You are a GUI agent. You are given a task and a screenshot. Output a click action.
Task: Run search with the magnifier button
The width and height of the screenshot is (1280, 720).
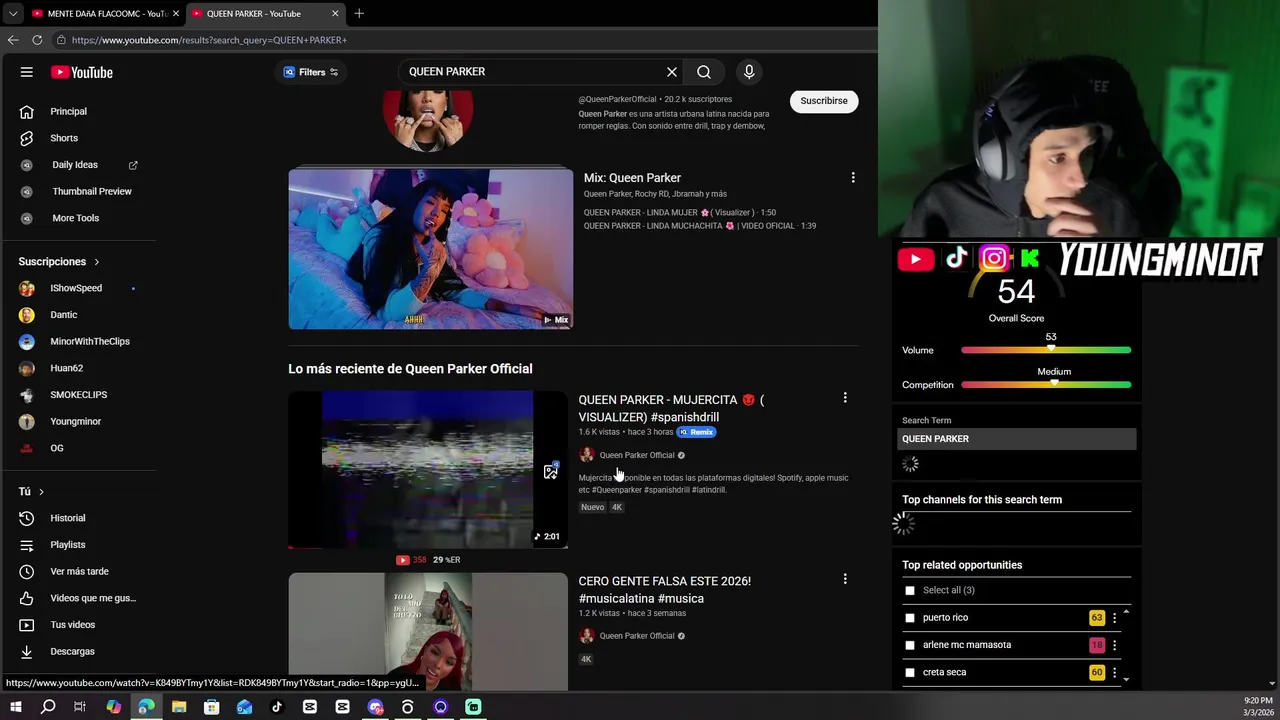[x=704, y=72]
